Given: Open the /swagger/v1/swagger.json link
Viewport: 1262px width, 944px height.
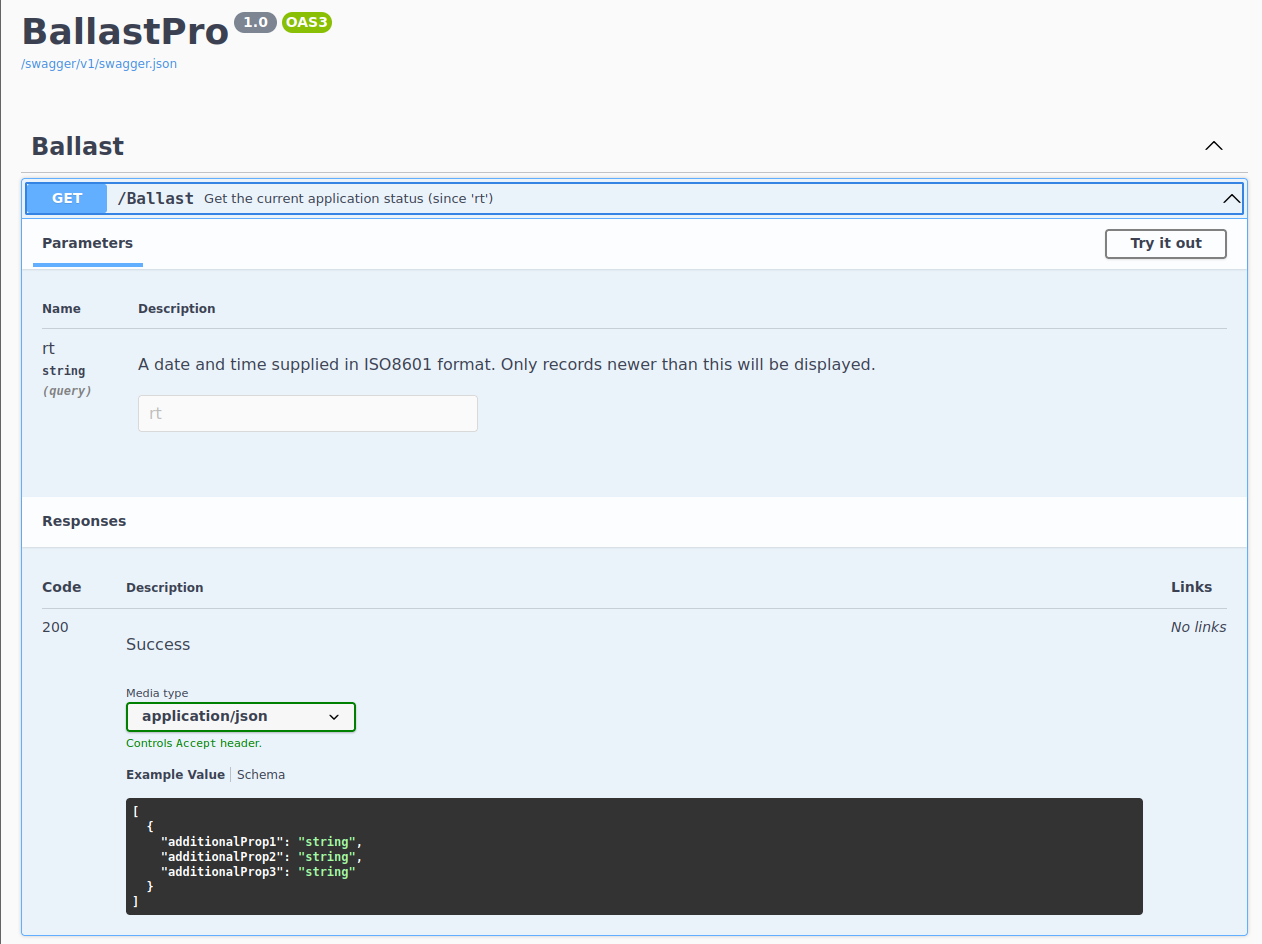Looking at the screenshot, I should [99, 64].
